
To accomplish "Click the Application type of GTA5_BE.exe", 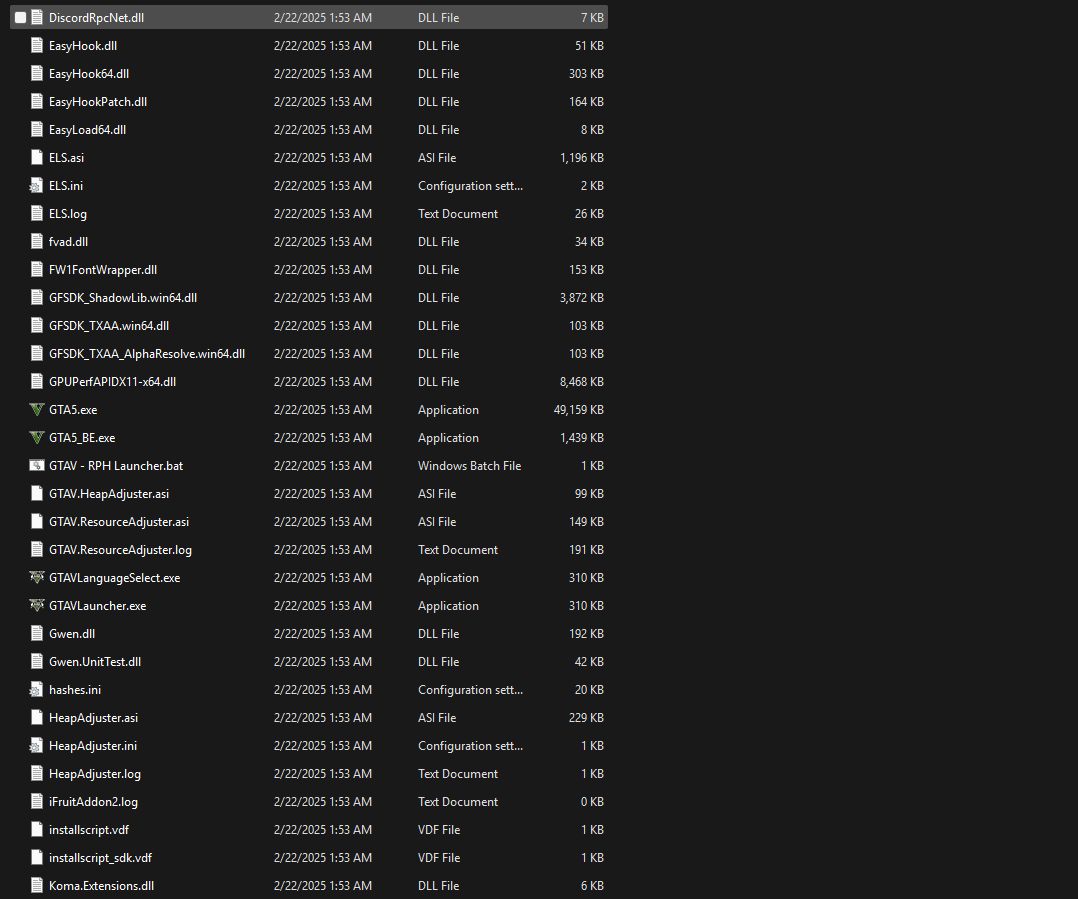I will coord(448,438).
